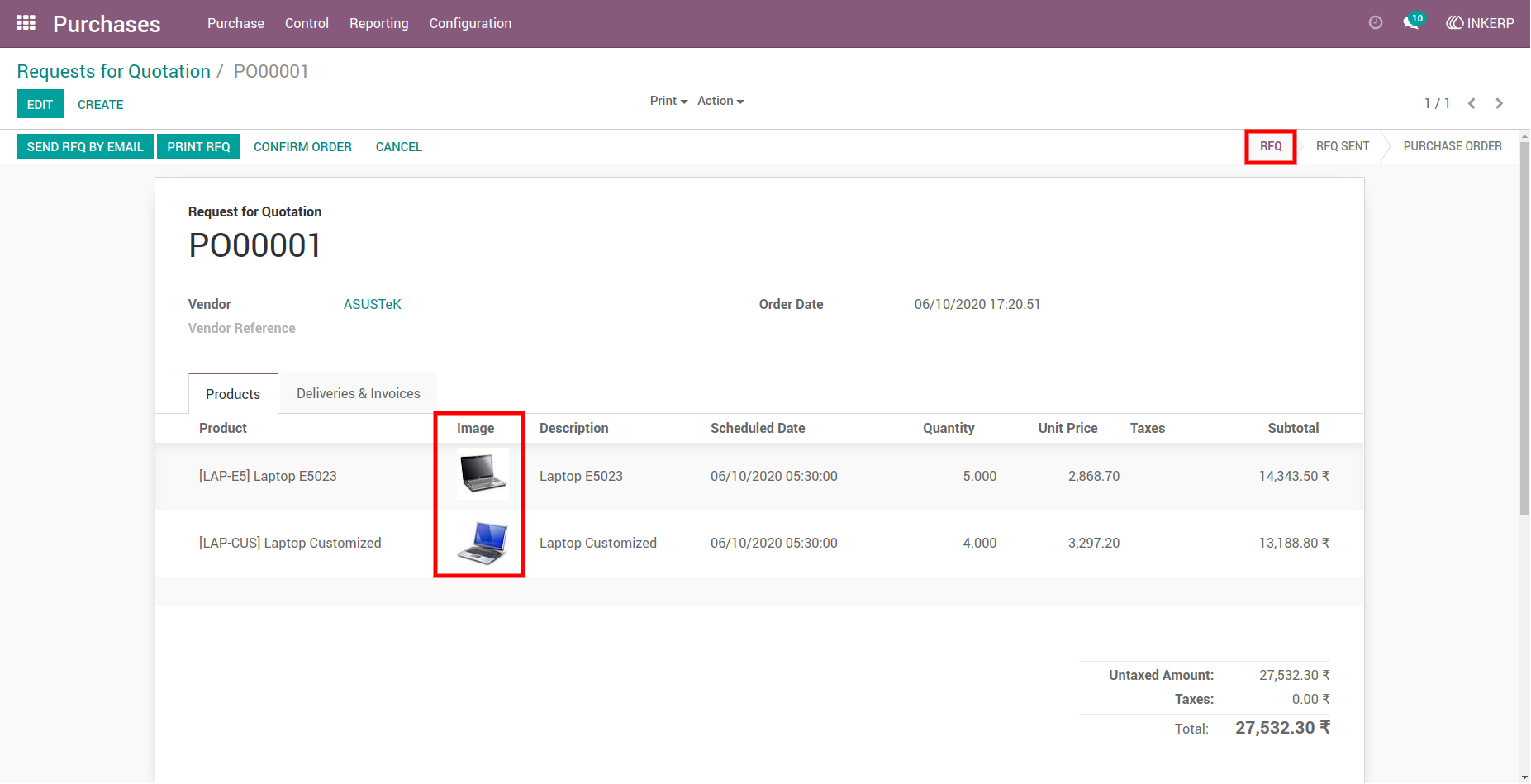Switch to the Products tab

[233, 394]
